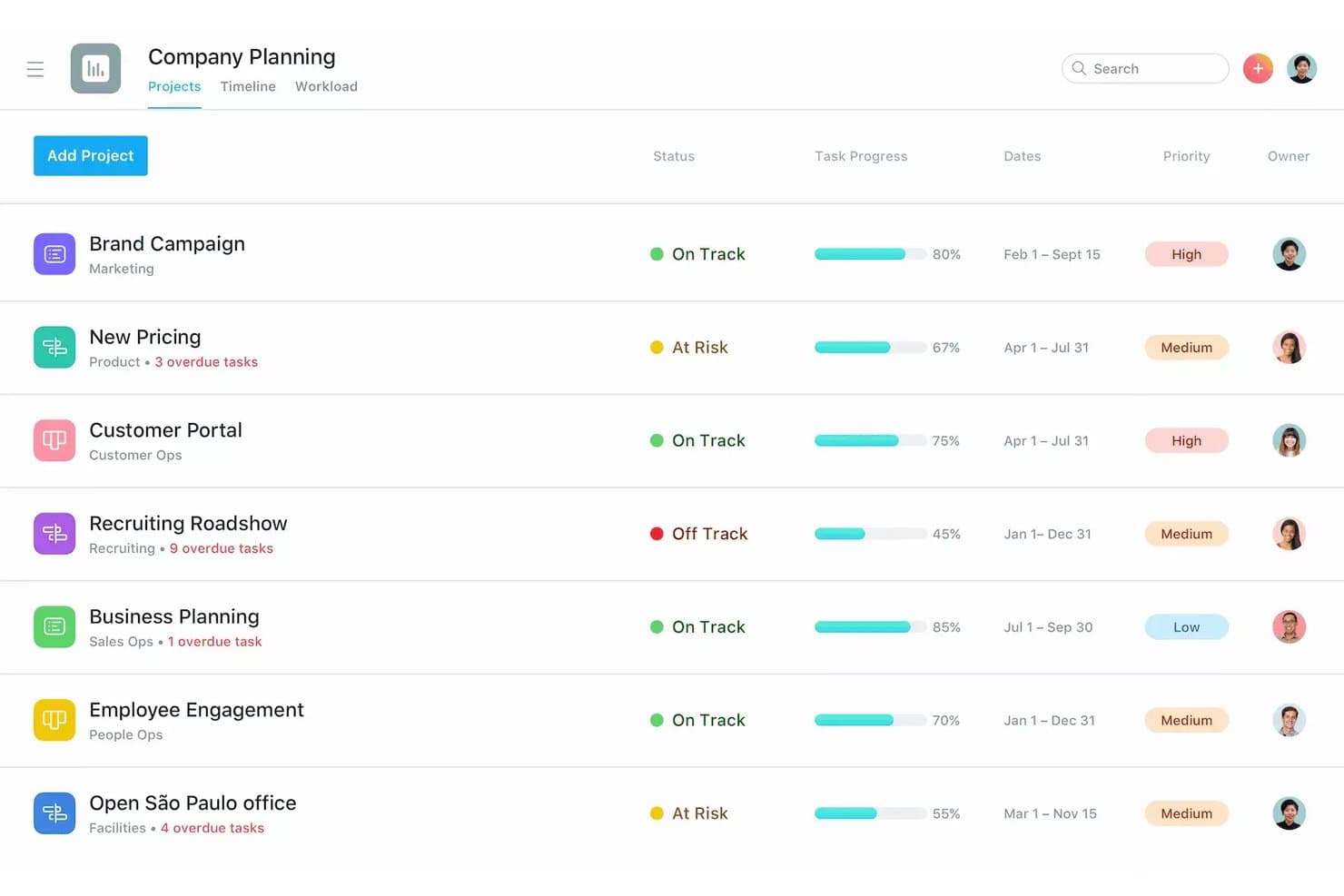Click the Employee Engagement yellow project icon
The image size is (1344, 896).
pyautogui.click(x=54, y=720)
